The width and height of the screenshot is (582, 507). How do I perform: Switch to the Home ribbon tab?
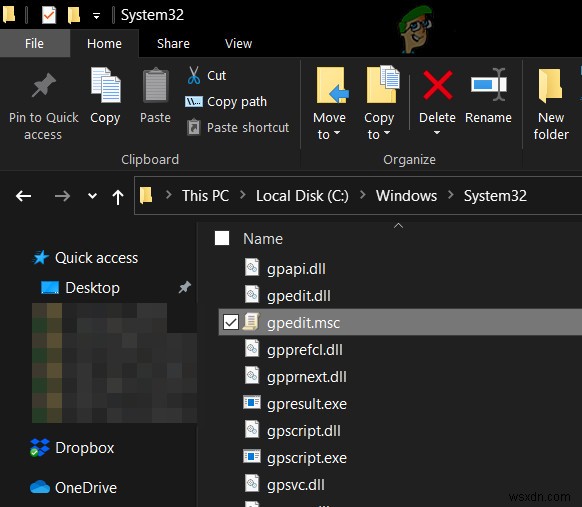pyautogui.click(x=104, y=44)
